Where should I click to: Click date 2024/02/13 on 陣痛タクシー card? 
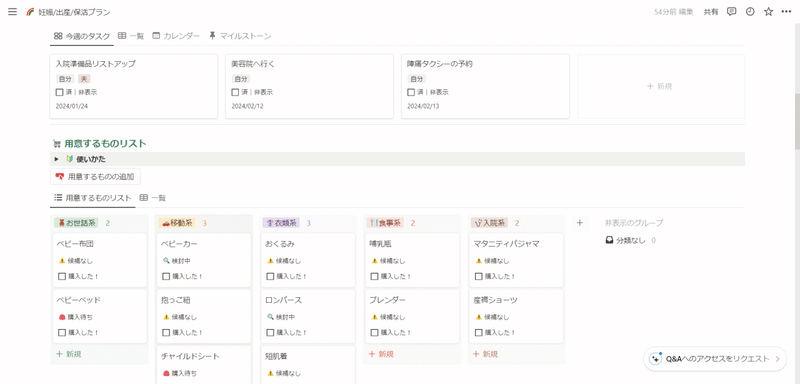(x=423, y=106)
